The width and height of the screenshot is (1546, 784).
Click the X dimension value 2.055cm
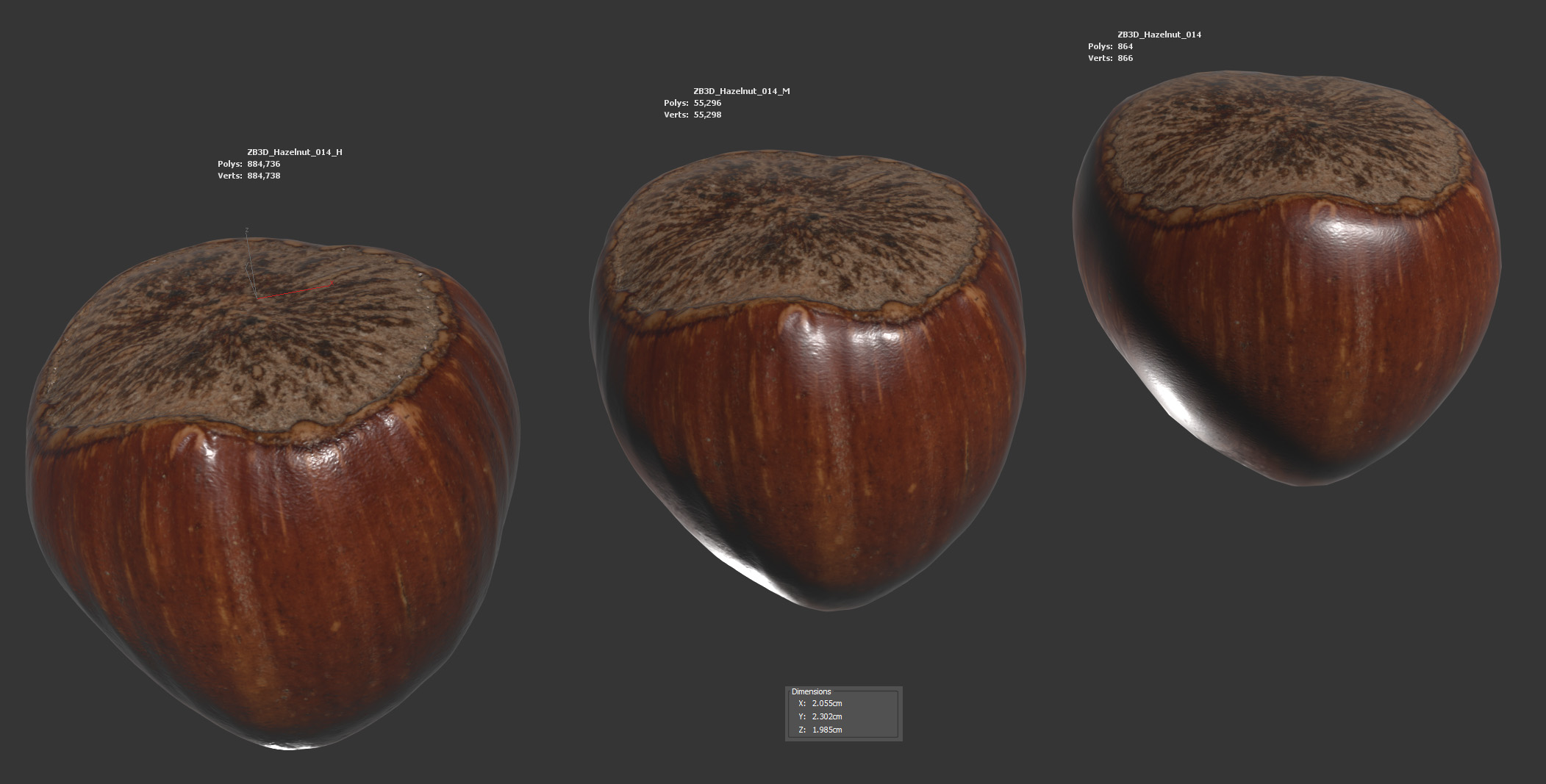click(x=827, y=703)
